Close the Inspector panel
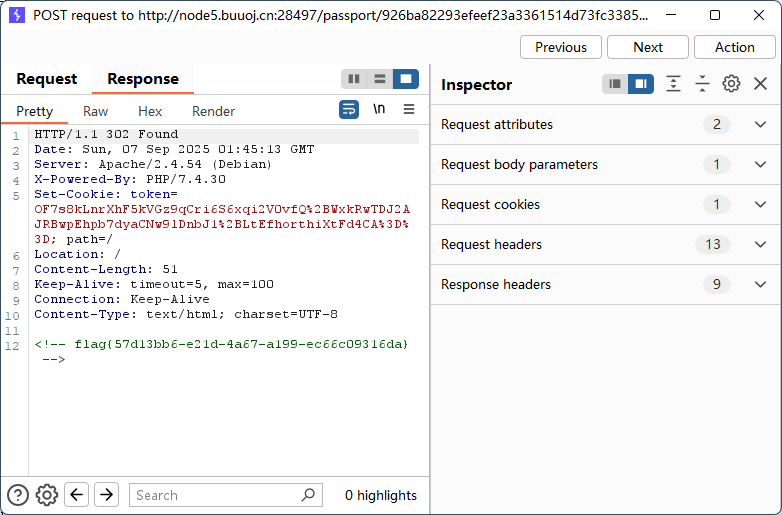The width and height of the screenshot is (782, 515). pyautogui.click(x=761, y=84)
